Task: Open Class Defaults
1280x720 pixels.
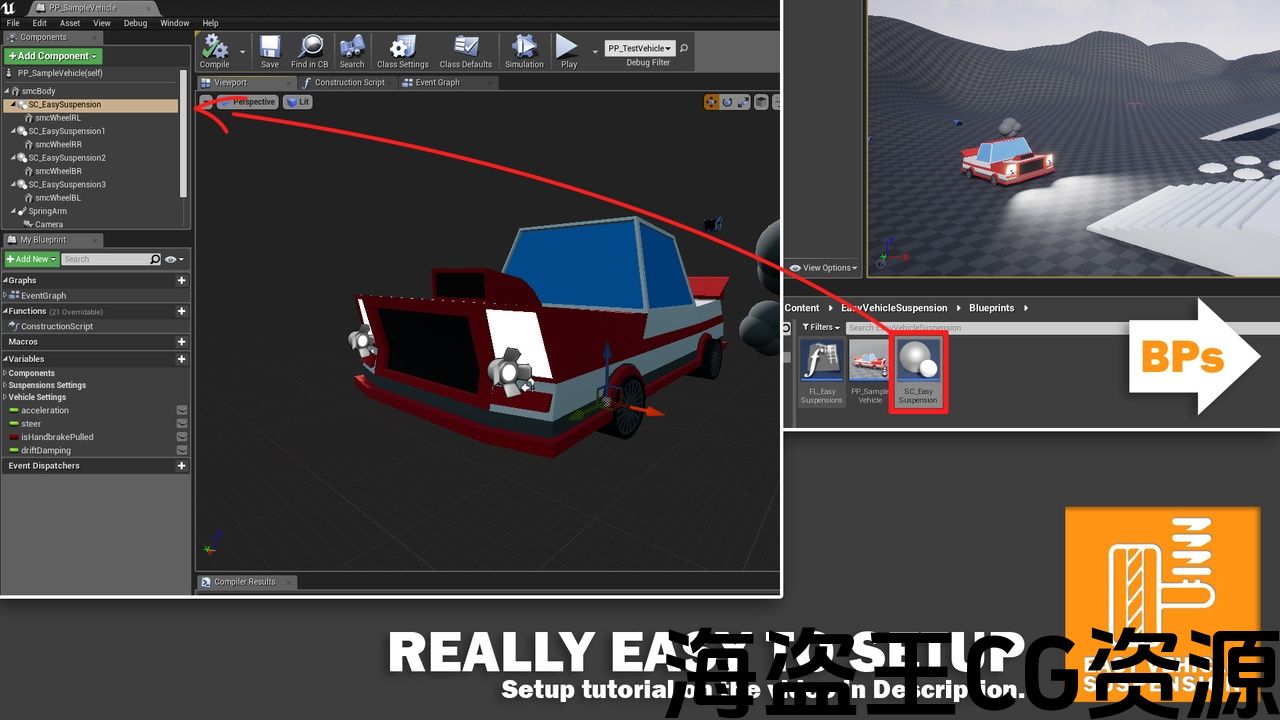Action: [x=466, y=51]
